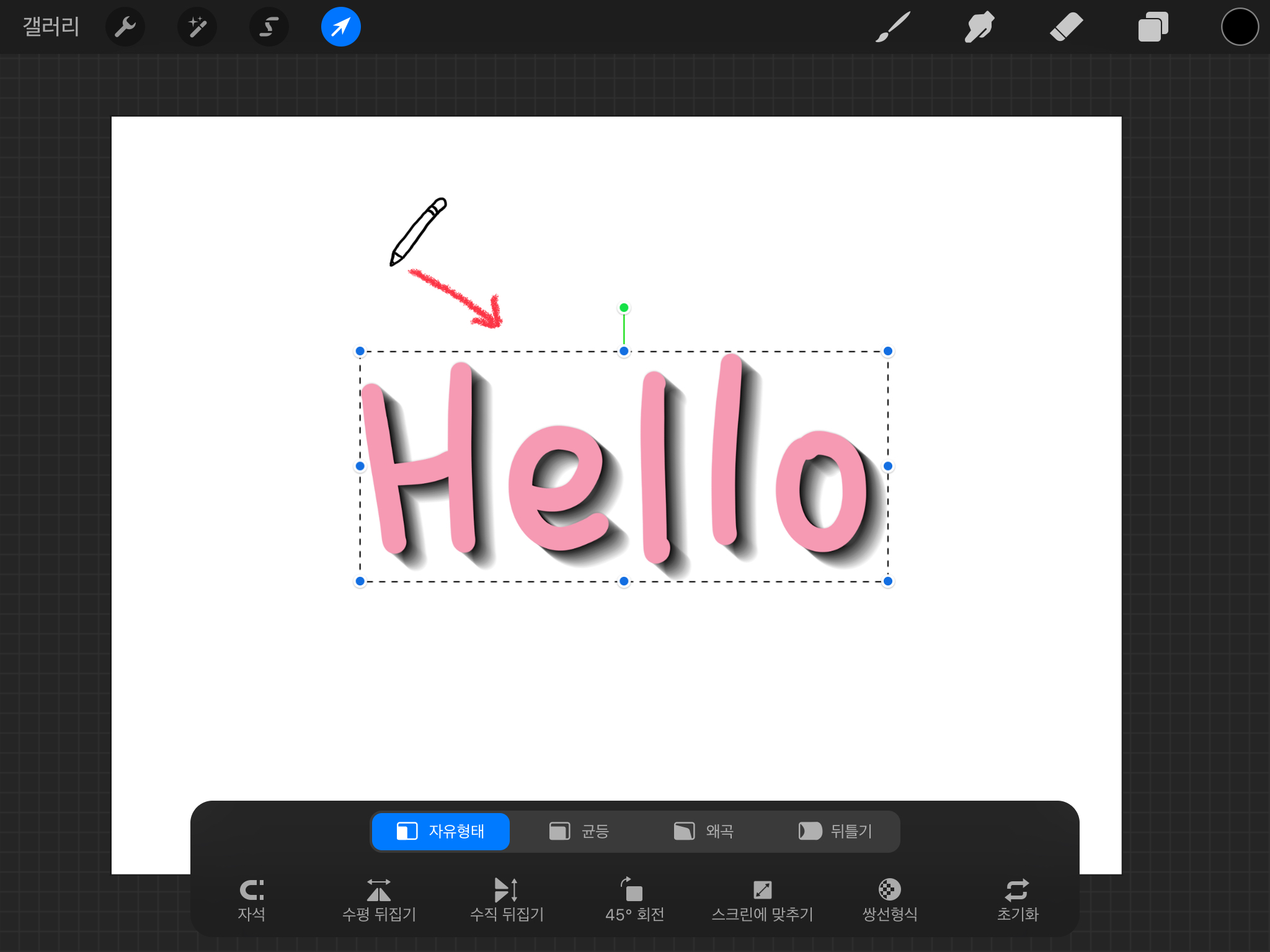Deselect the blue Transform arrow tool
Viewport: 1270px width, 952px height.
[x=341, y=27]
